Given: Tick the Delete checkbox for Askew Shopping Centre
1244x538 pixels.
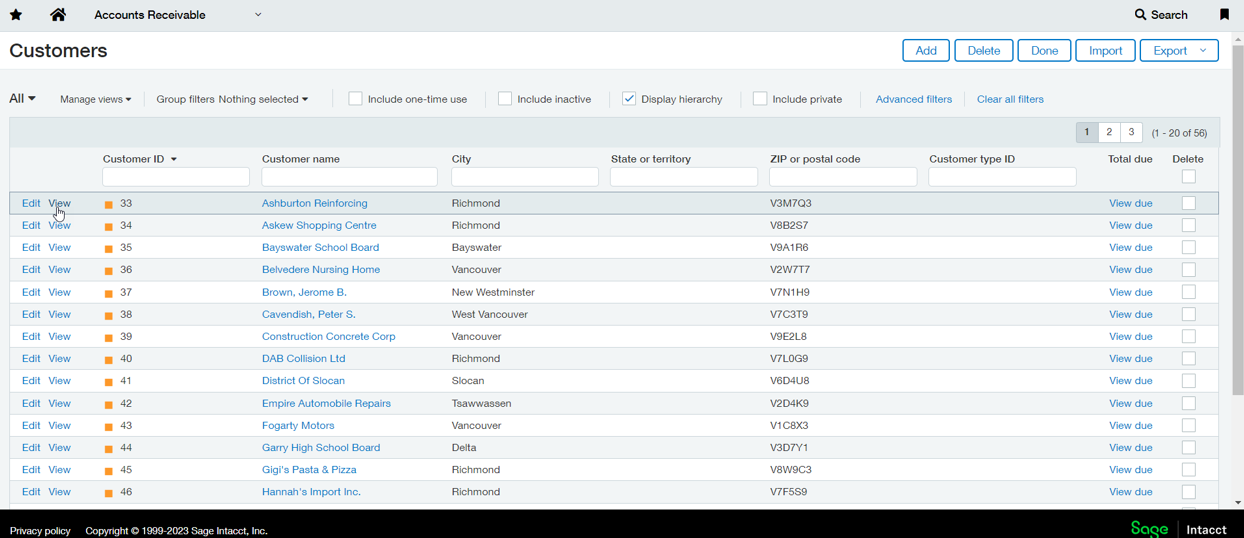Looking at the screenshot, I should point(1188,226).
